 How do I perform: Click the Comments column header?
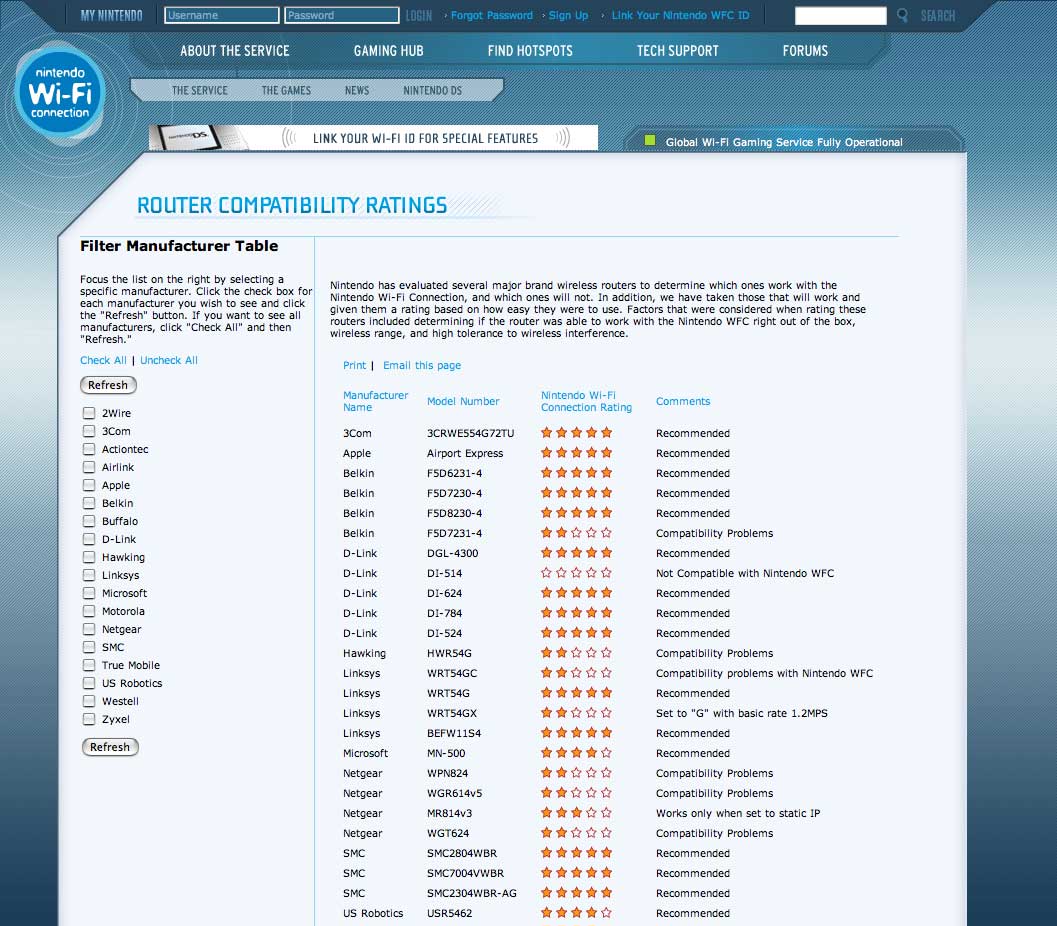click(683, 401)
